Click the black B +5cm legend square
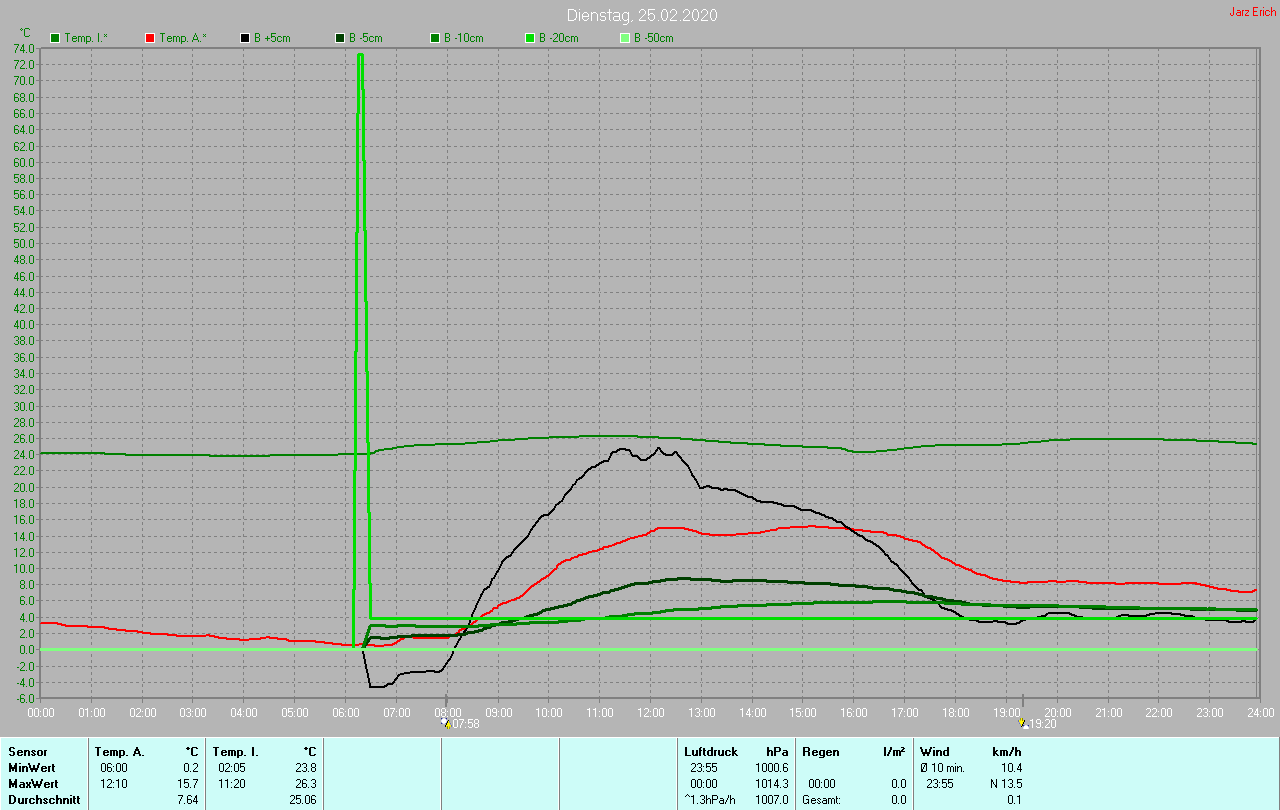1280x810 pixels. [x=245, y=38]
